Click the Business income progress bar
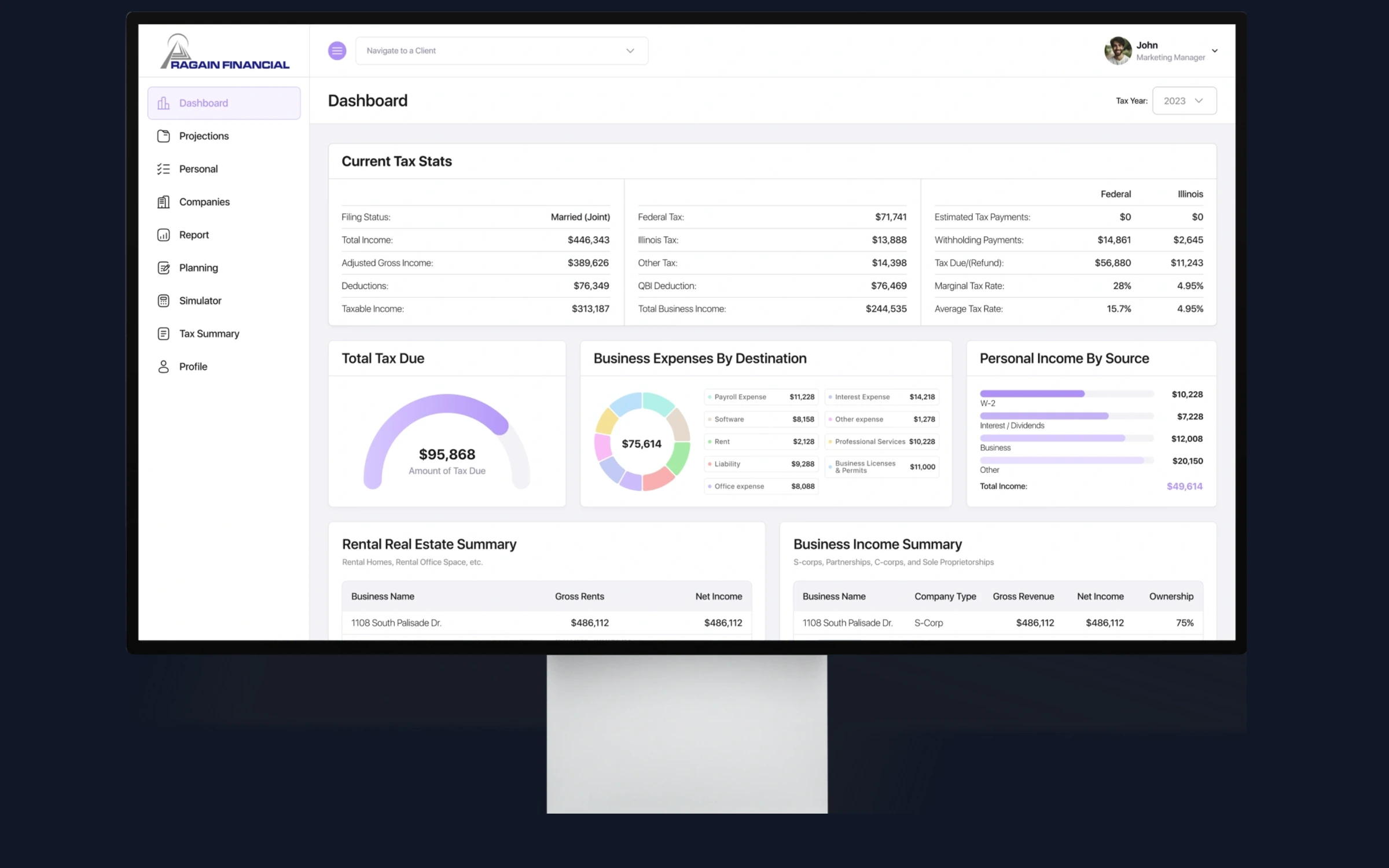1389x868 pixels. (1067, 439)
